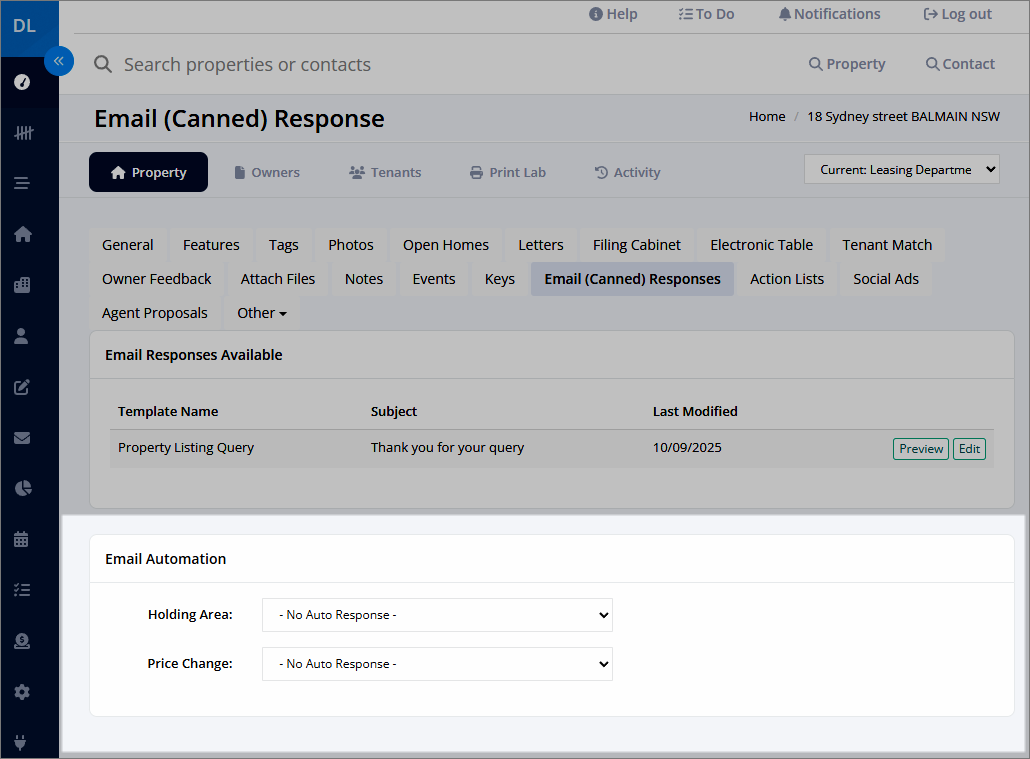Screen dimensions: 1030x759
Task: Click the '10/09/2025' last modified date
Action: tap(687, 448)
